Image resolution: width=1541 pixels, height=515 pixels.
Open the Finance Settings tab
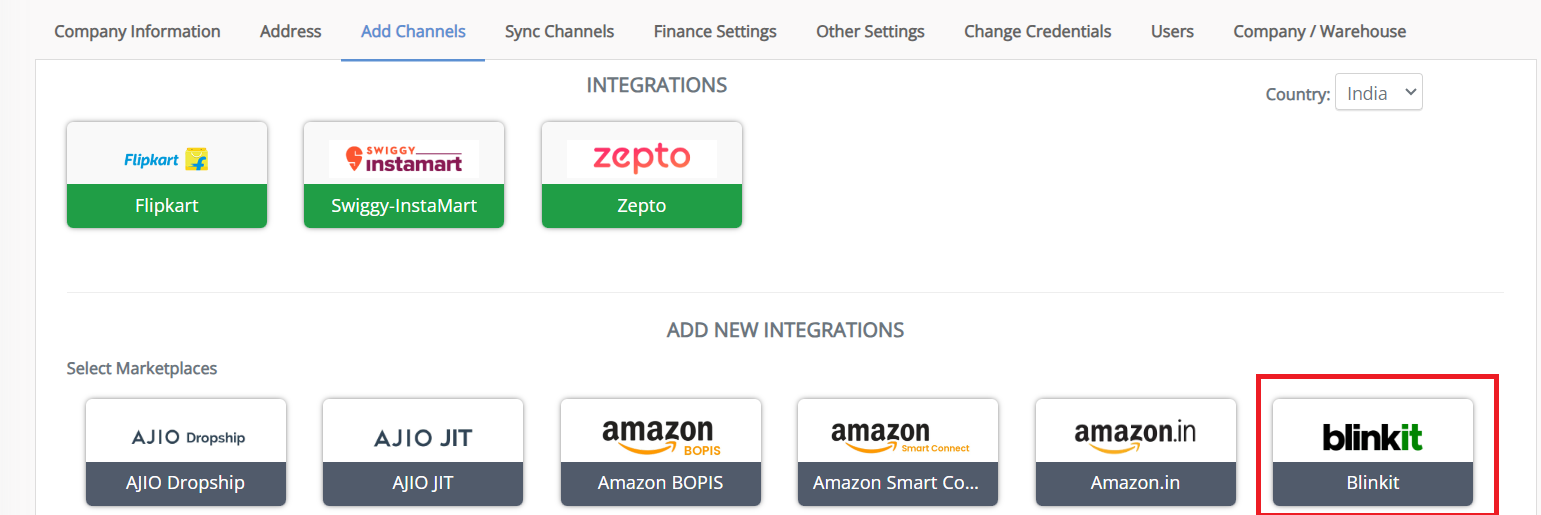coord(715,31)
